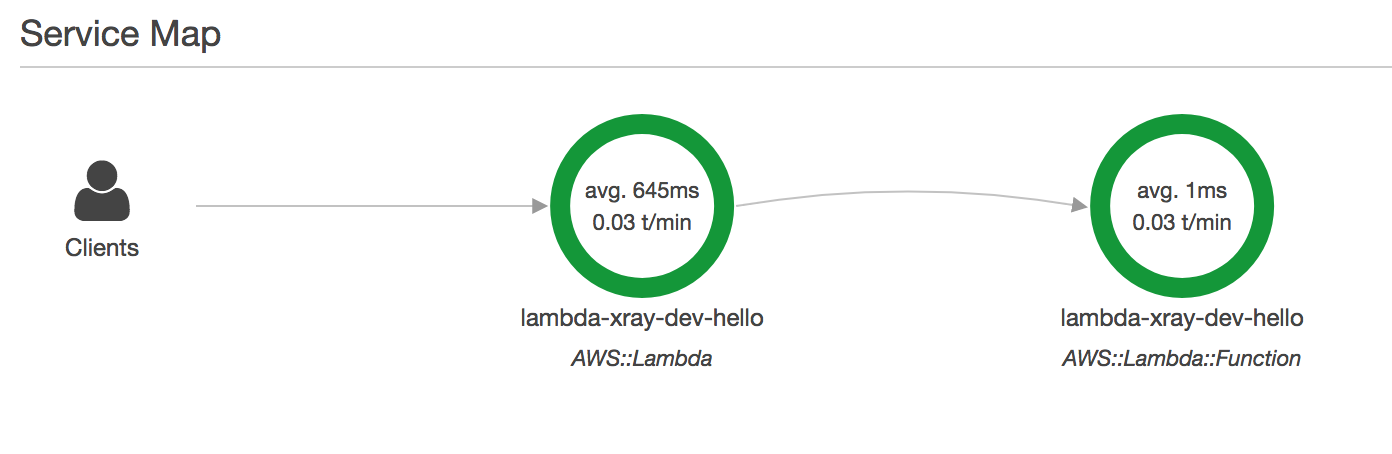Click the avg. 645ms latency text

641,190
